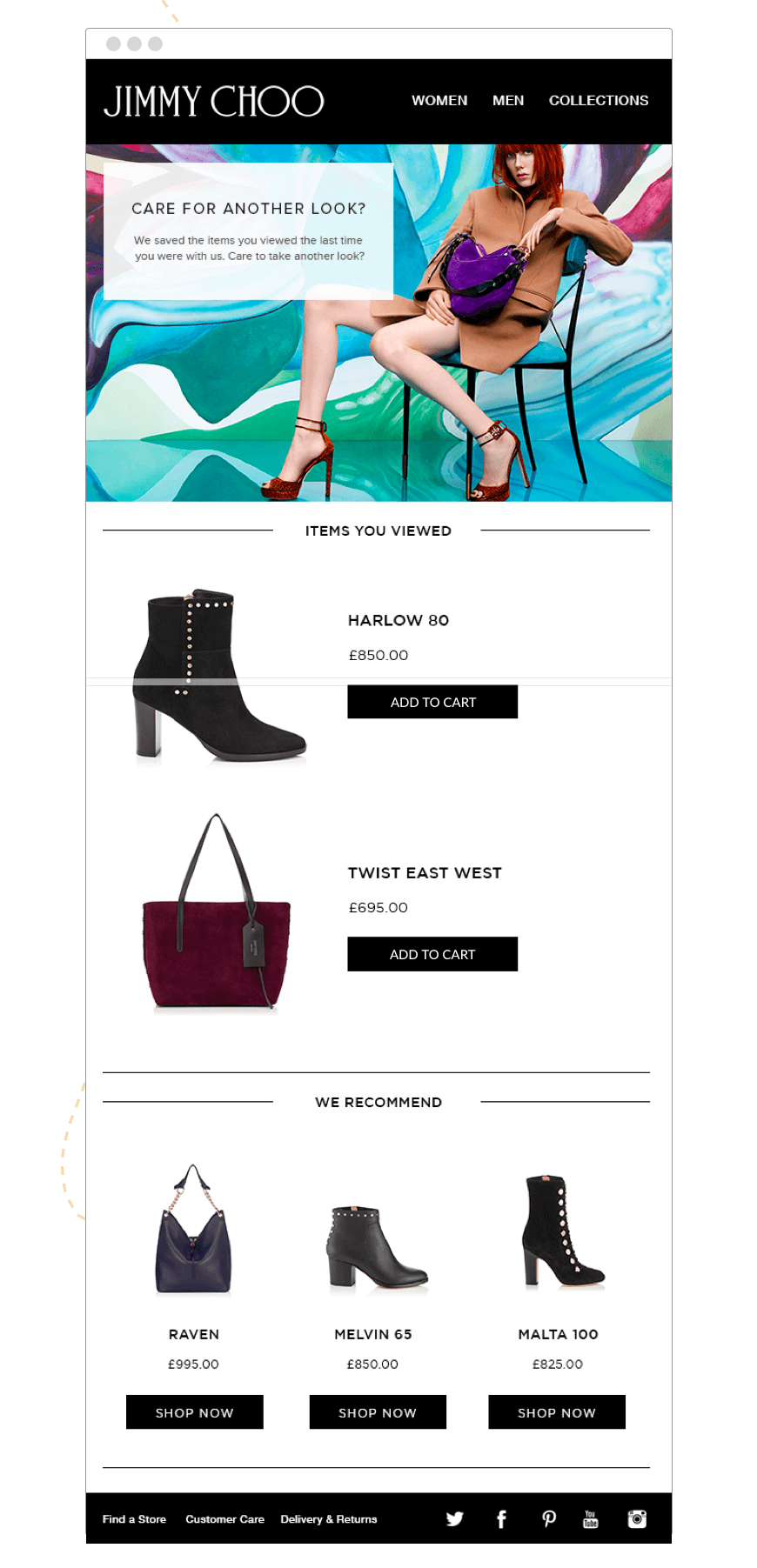This screenshot has width=757, height=1568.
Task: Add Harlow 80 to cart
Action: tap(432, 702)
